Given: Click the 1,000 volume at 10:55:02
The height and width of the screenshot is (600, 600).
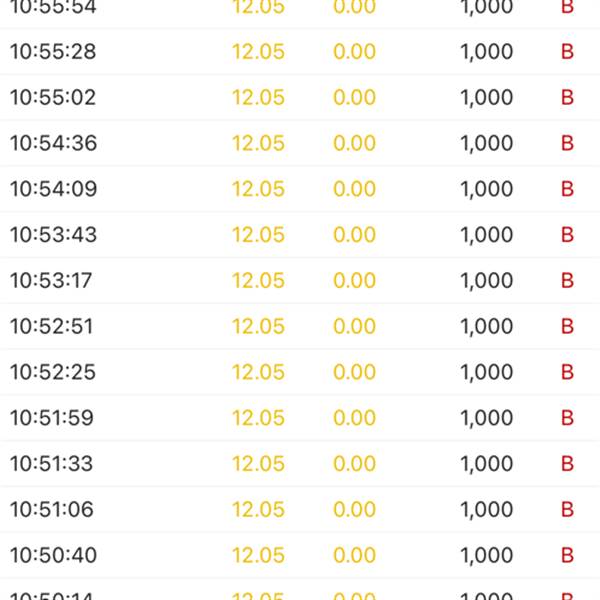Looking at the screenshot, I should pos(486,98).
